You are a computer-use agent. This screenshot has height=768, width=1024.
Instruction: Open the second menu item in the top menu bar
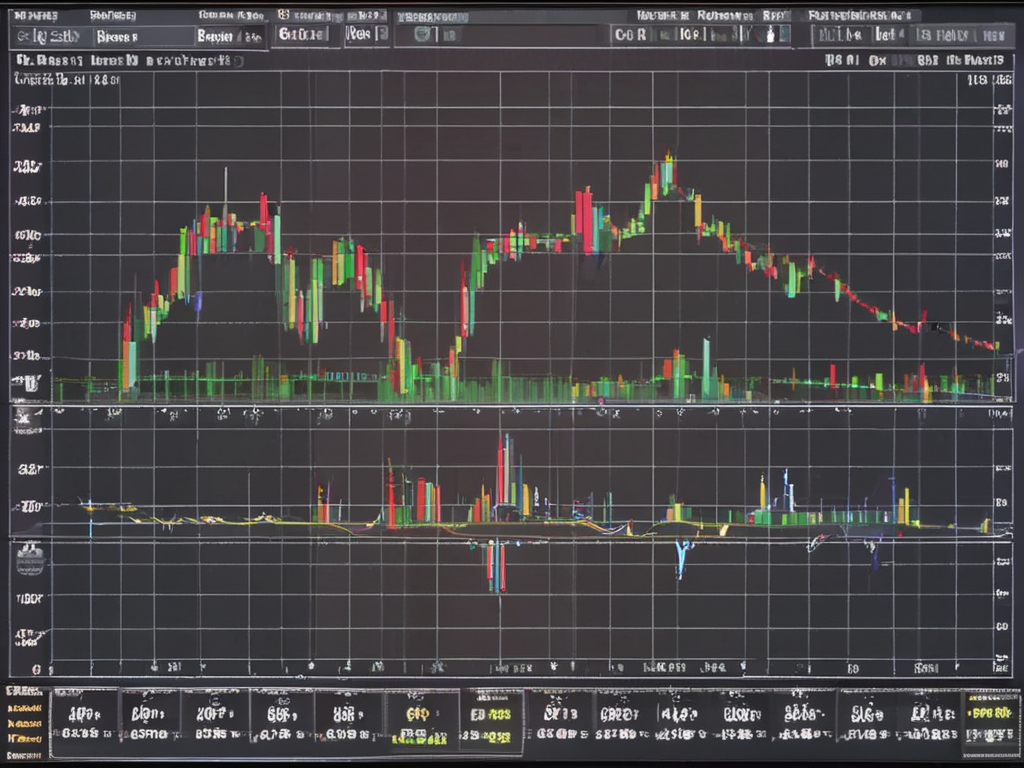tap(113, 16)
